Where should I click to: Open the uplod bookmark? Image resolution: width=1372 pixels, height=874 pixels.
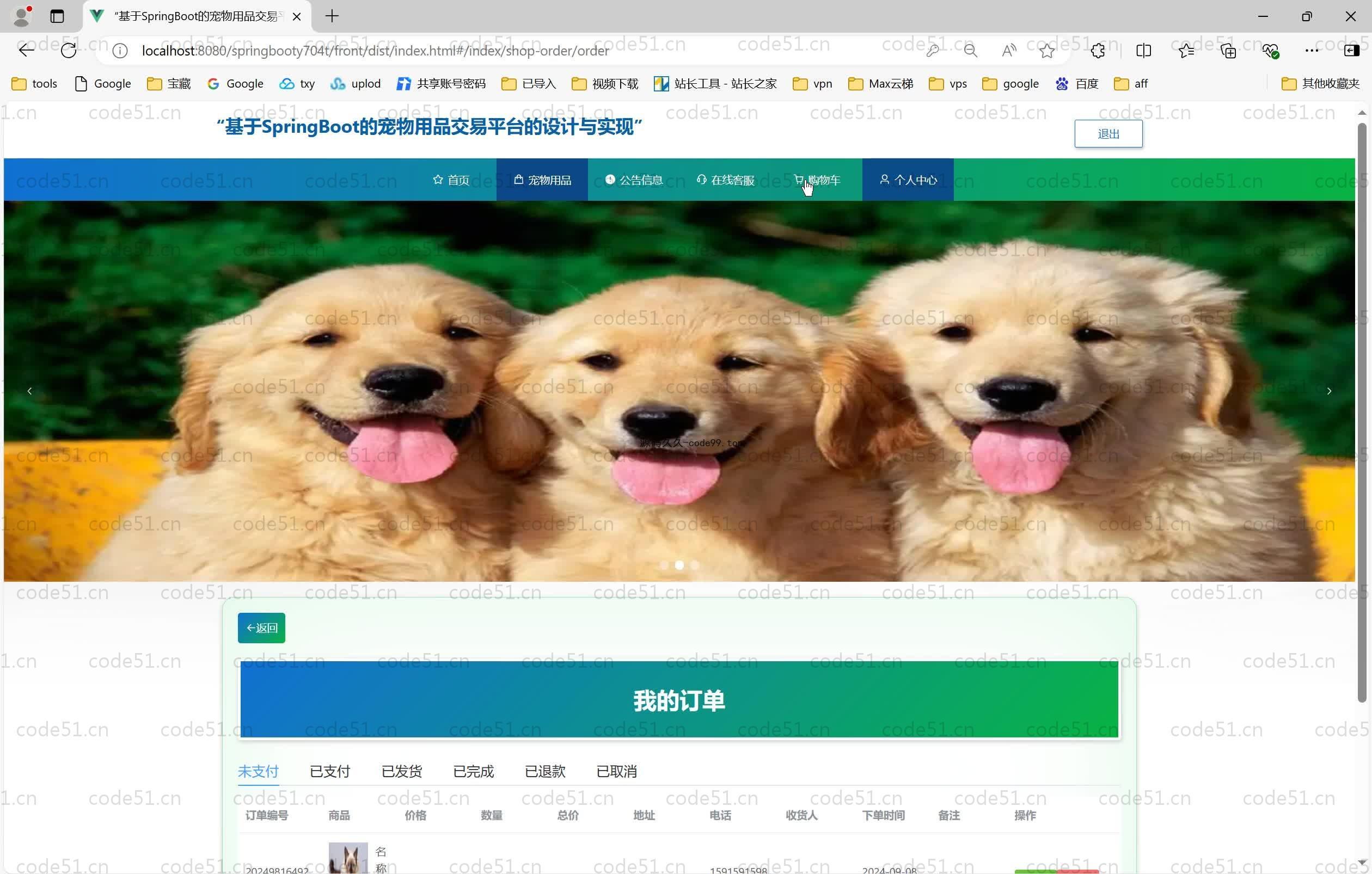(x=356, y=84)
